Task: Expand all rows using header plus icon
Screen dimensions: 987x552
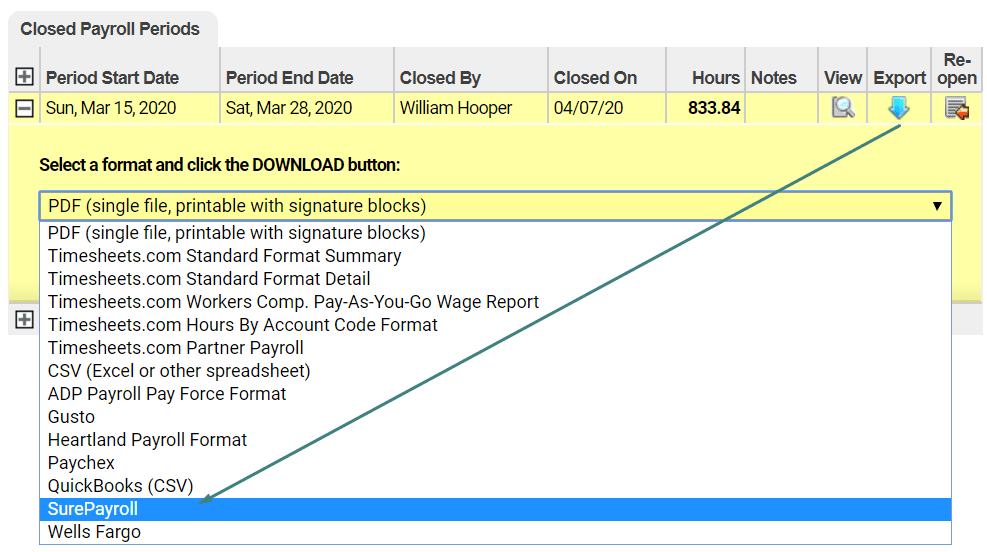Action: [25, 77]
